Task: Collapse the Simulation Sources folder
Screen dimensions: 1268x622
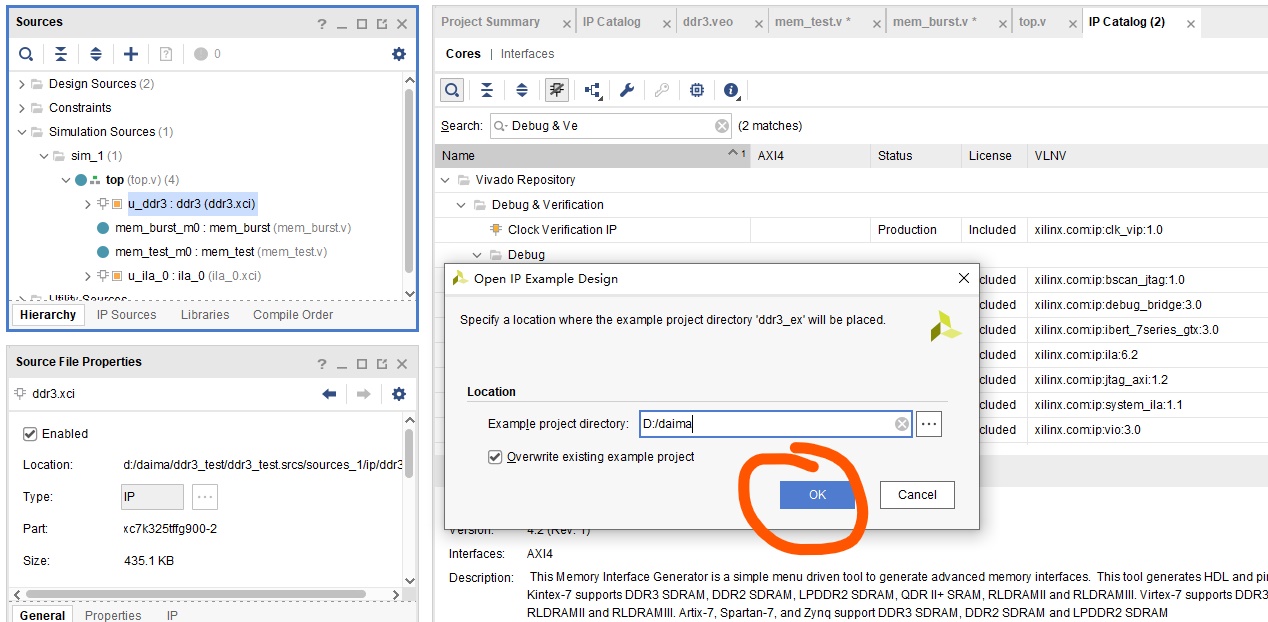Action: (x=22, y=132)
